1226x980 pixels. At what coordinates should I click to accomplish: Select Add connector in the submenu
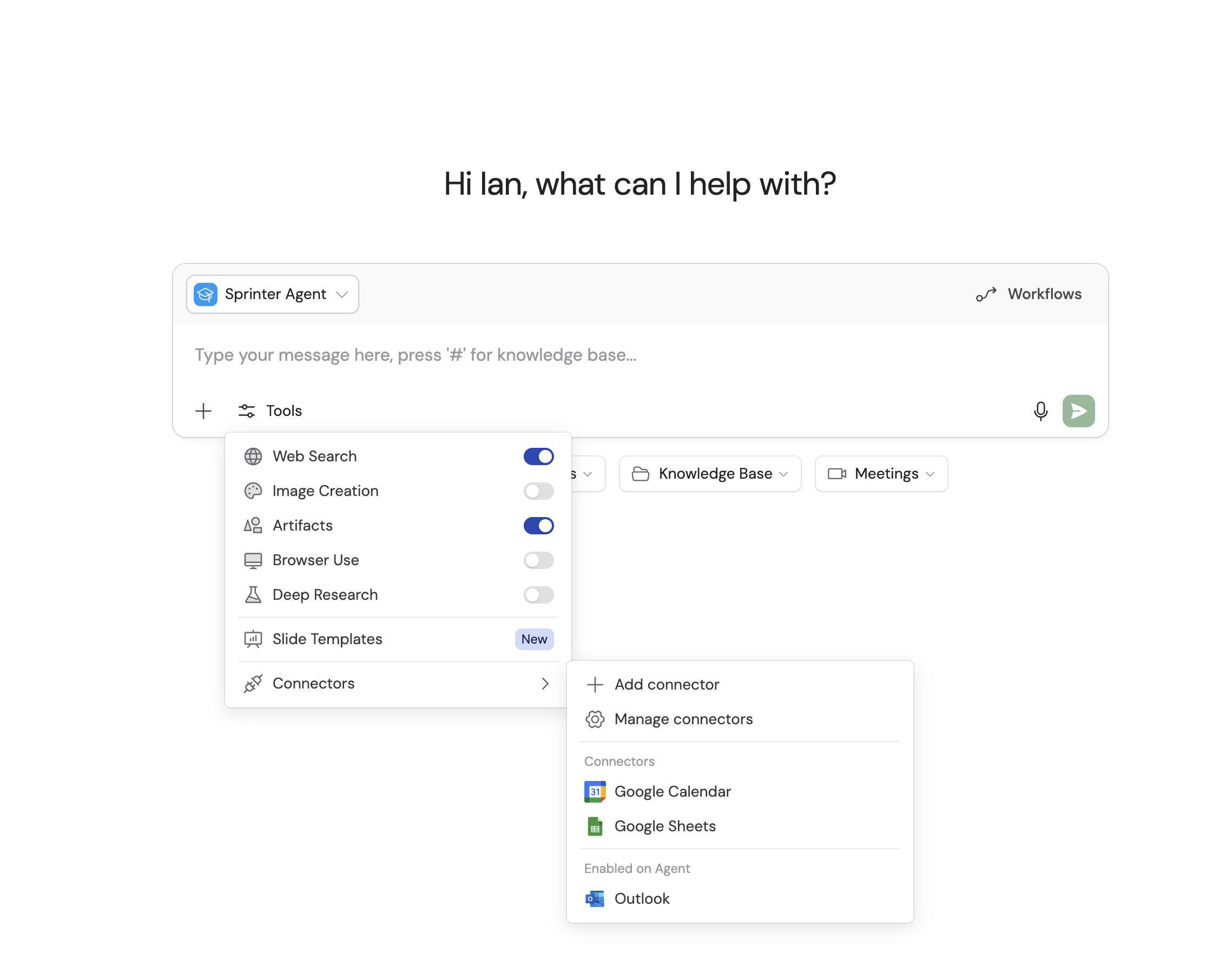(x=740, y=684)
